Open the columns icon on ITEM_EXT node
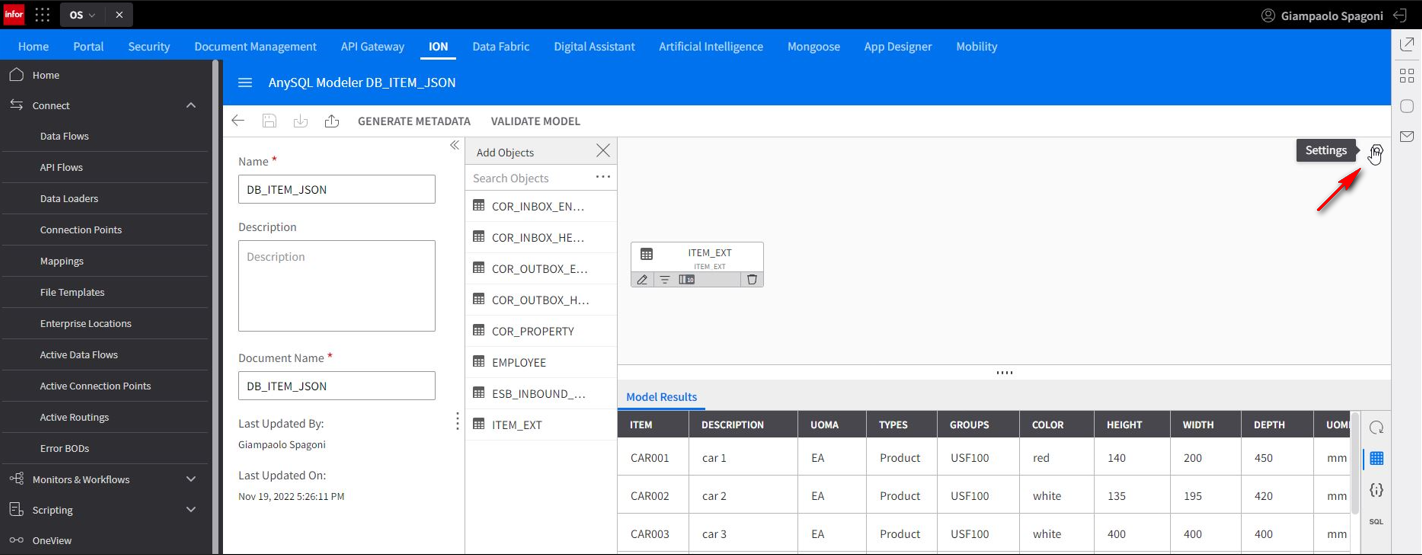 (x=687, y=280)
